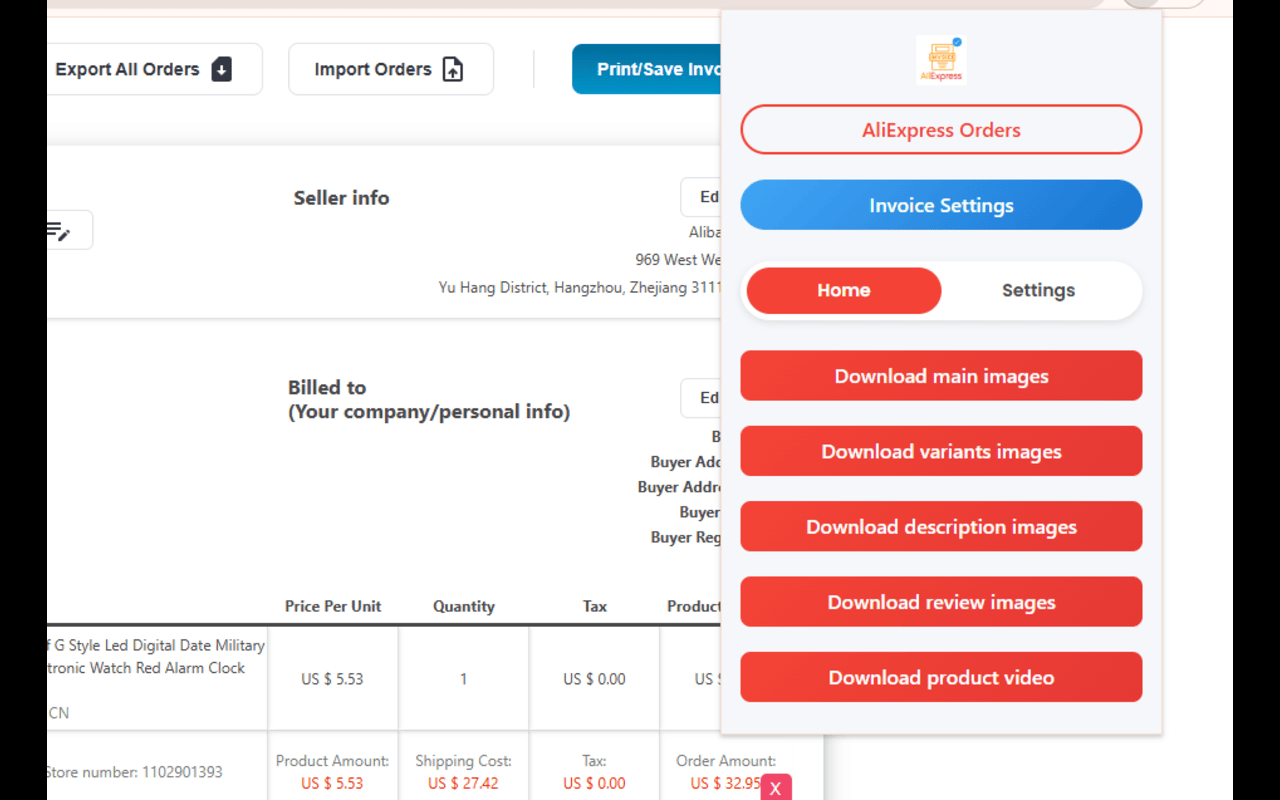Click the Store number 1102901393 text
The height and width of the screenshot is (800, 1280).
134,772
